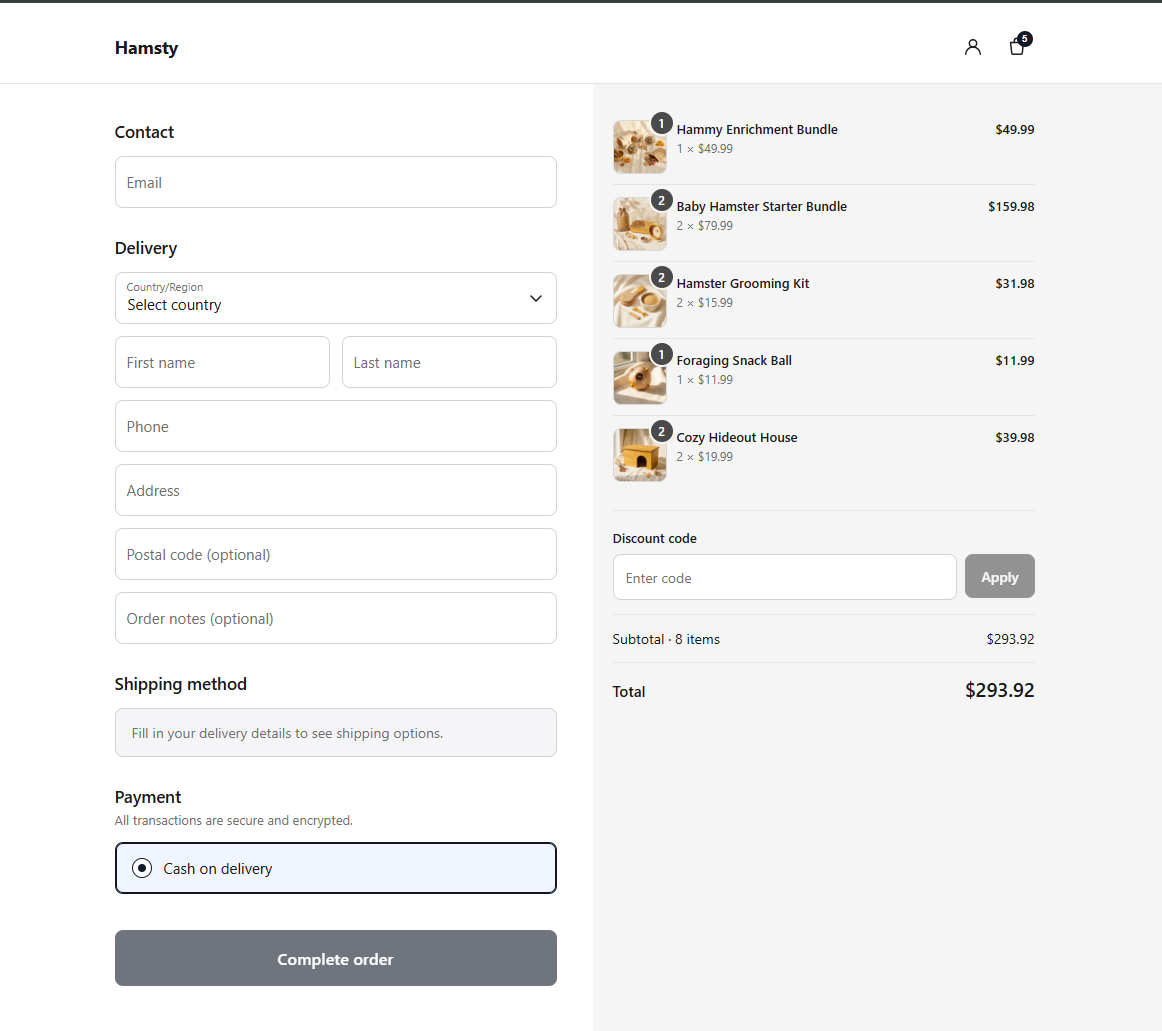1162x1031 pixels.
Task: Expand the Country/Region dropdown
Action: coord(336,298)
